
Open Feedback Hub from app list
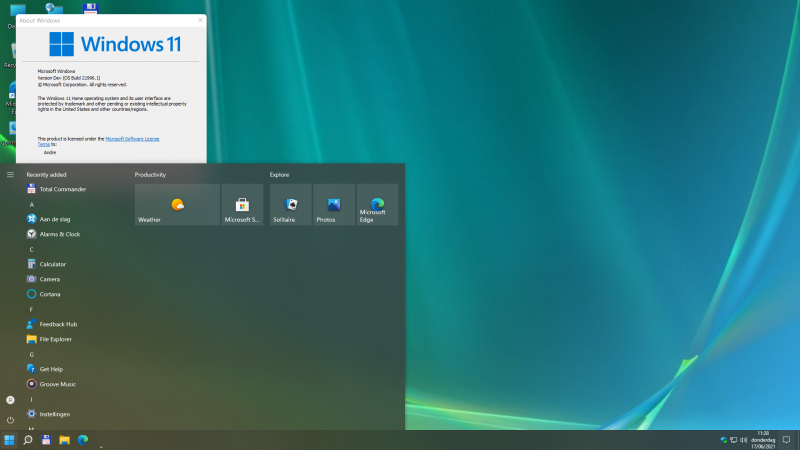coord(57,324)
